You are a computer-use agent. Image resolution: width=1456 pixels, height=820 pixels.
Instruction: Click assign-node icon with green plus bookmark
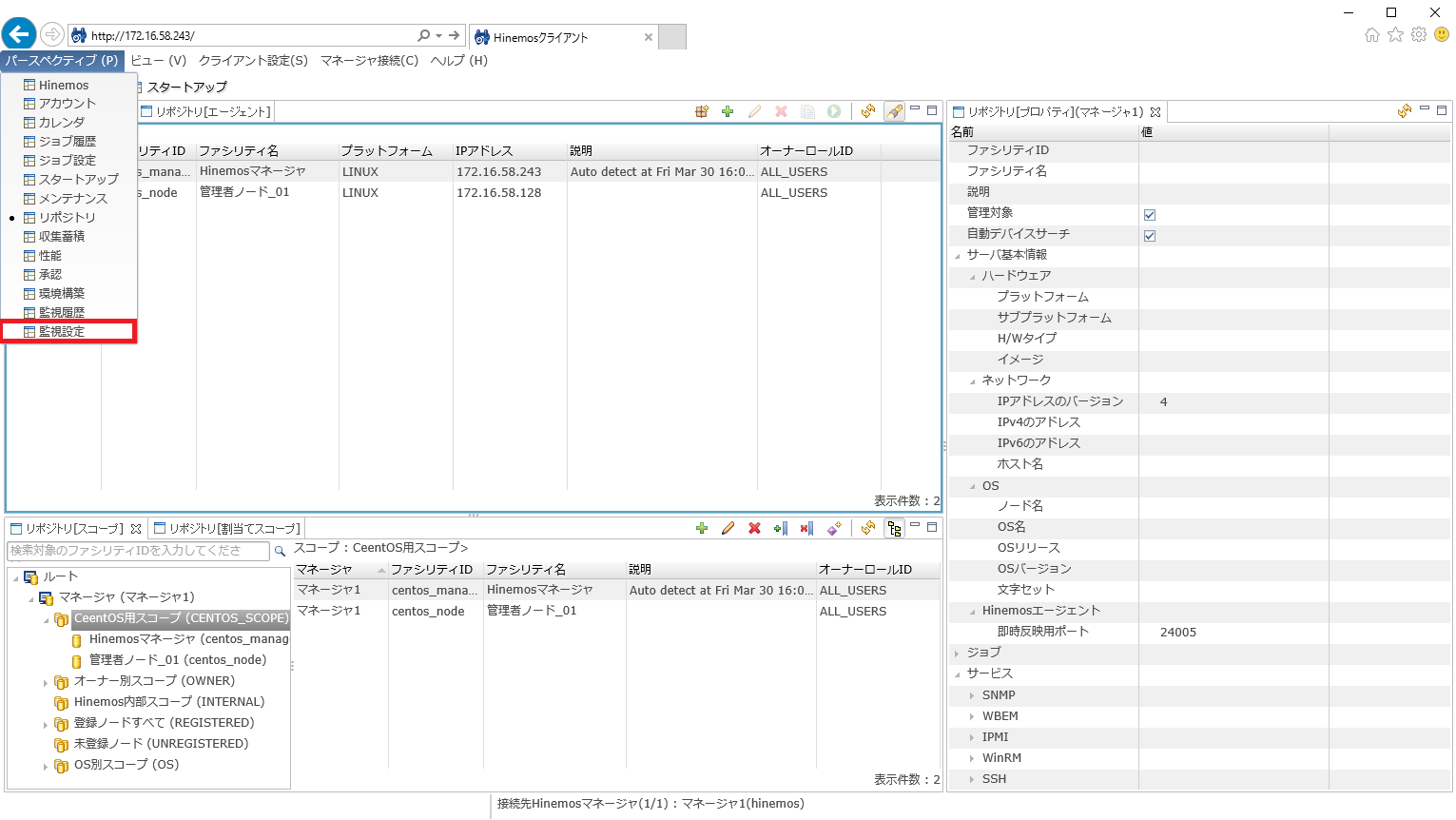pos(781,528)
